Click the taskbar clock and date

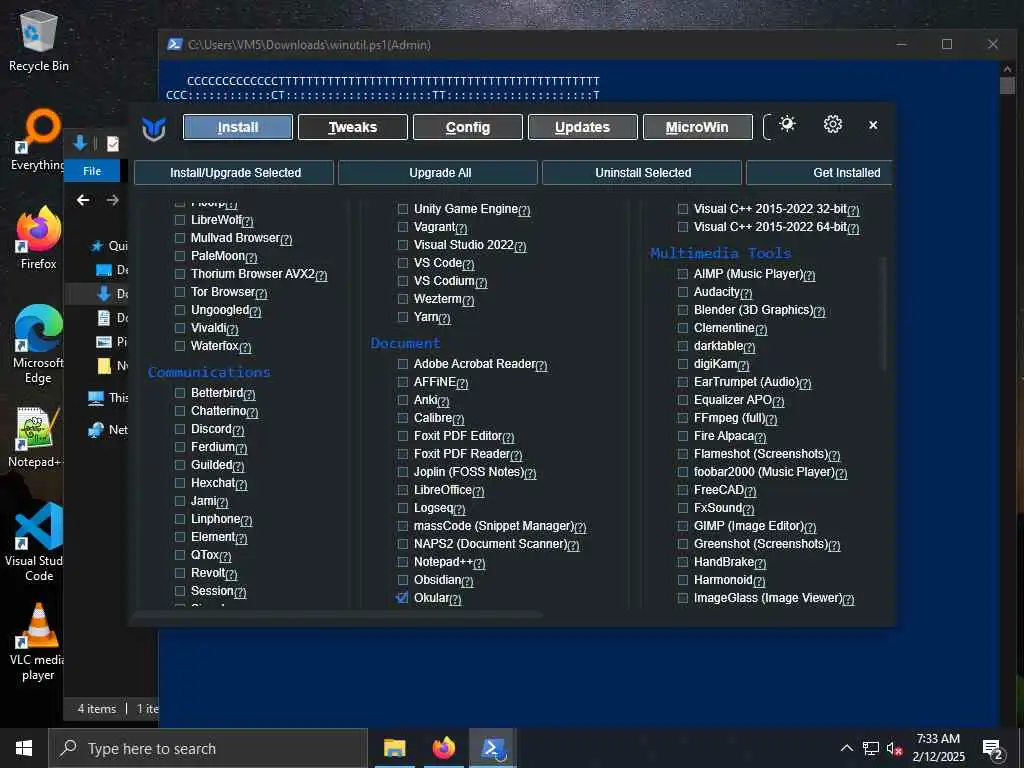click(938, 748)
